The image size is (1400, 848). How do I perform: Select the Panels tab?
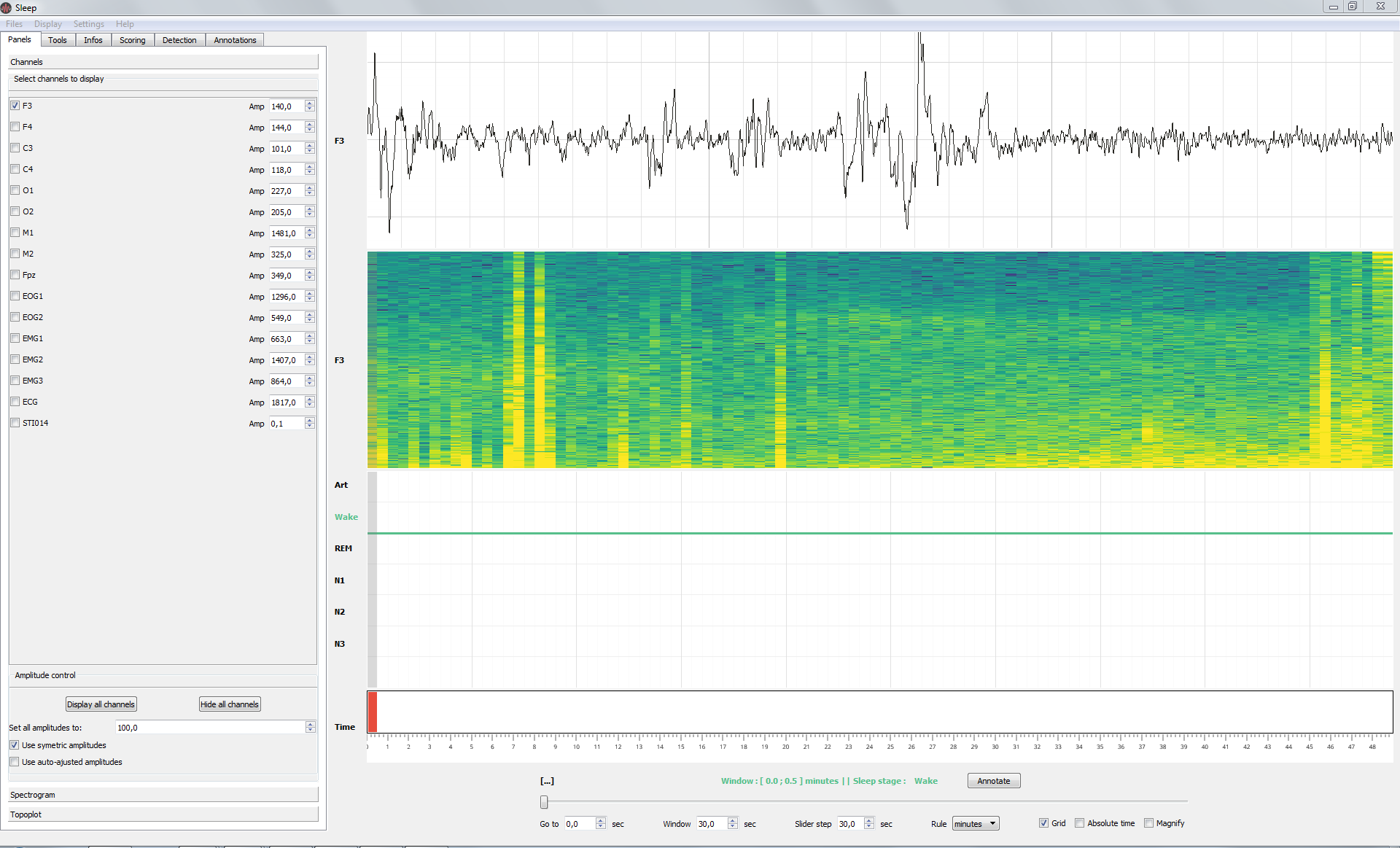point(20,39)
